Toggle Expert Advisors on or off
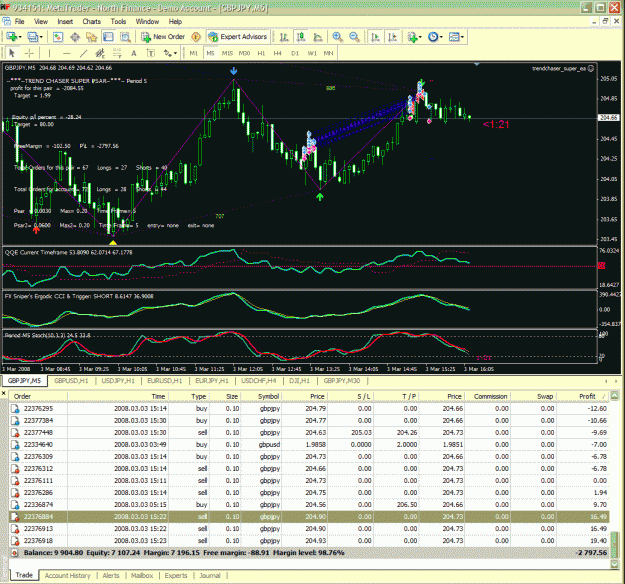This screenshot has height=584, width=625. (x=238, y=37)
